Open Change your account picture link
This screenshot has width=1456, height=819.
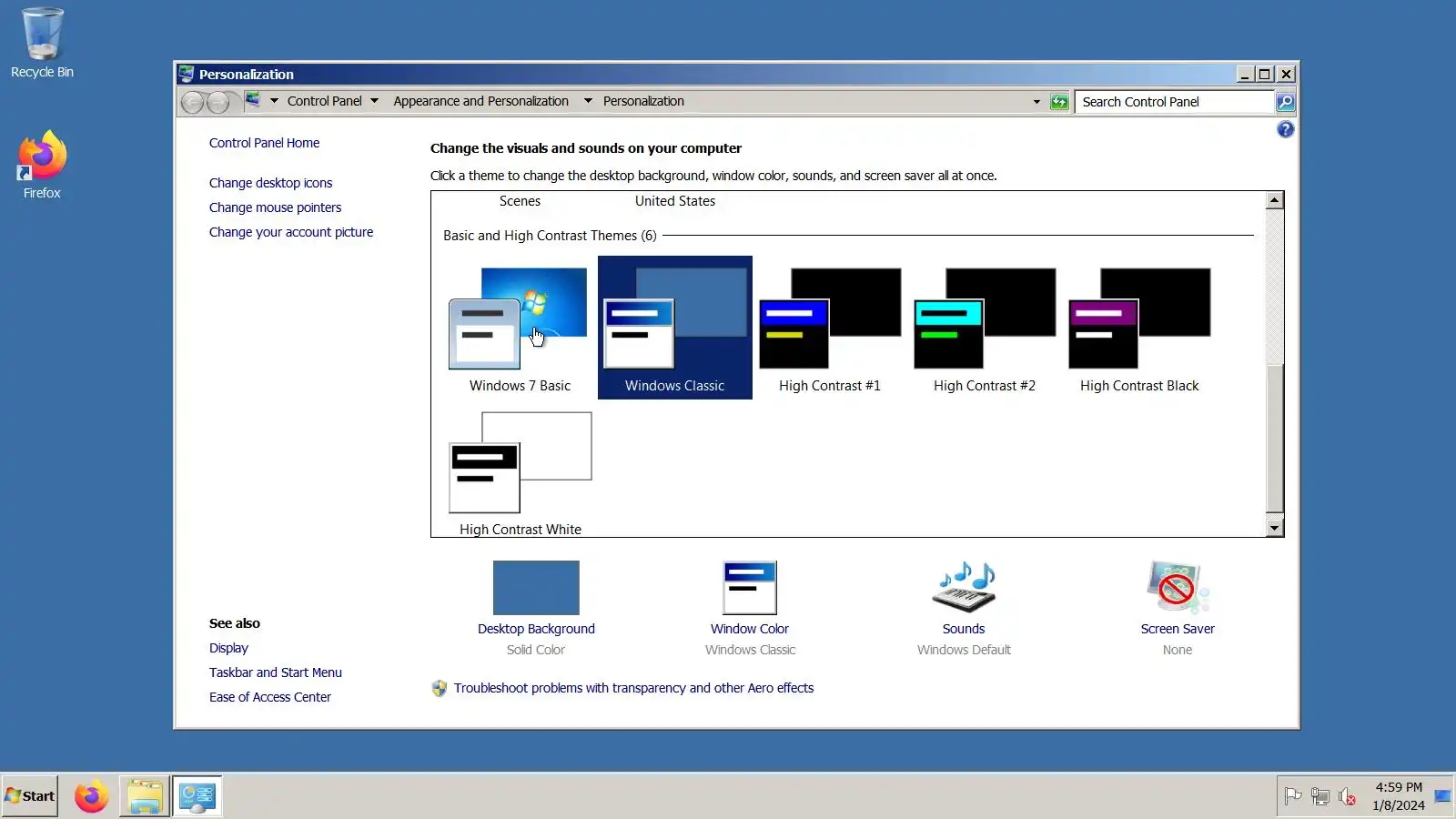click(x=291, y=232)
